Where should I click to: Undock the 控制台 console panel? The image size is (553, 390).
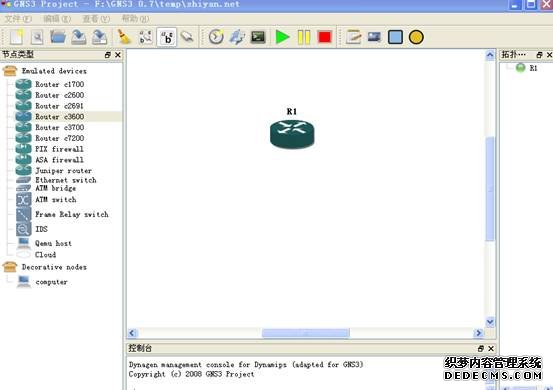(480, 348)
